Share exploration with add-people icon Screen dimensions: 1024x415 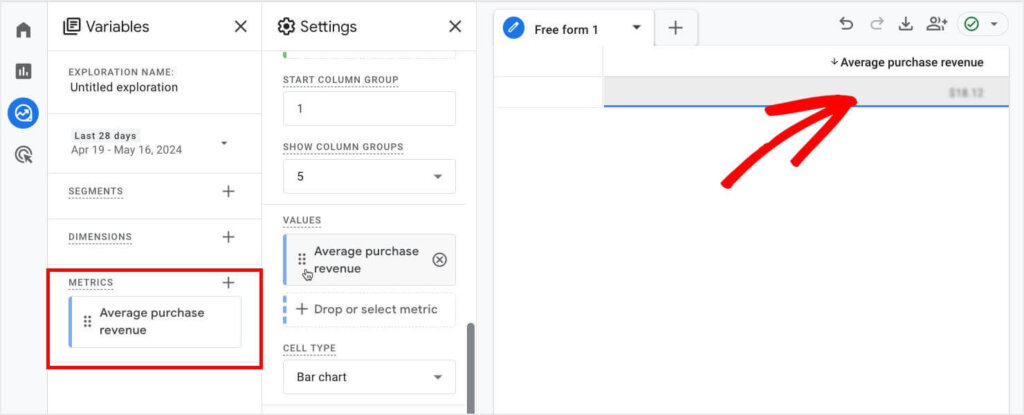pyautogui.click(x=936, y=24)
